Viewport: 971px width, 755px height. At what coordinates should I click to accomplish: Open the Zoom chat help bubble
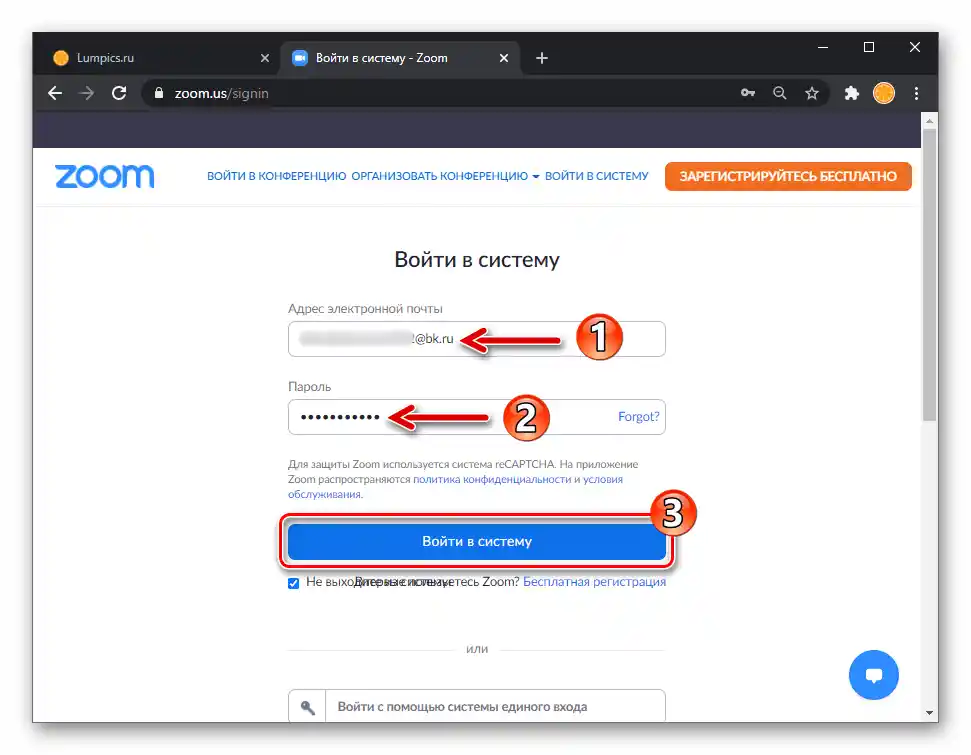tap(874, 674)
